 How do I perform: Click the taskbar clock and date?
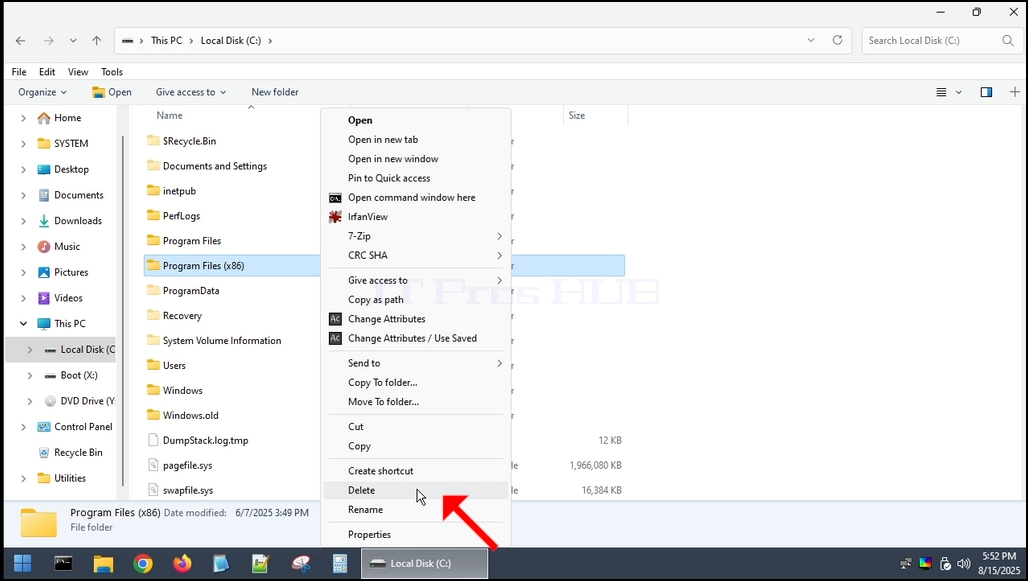(x=999, y=563)
